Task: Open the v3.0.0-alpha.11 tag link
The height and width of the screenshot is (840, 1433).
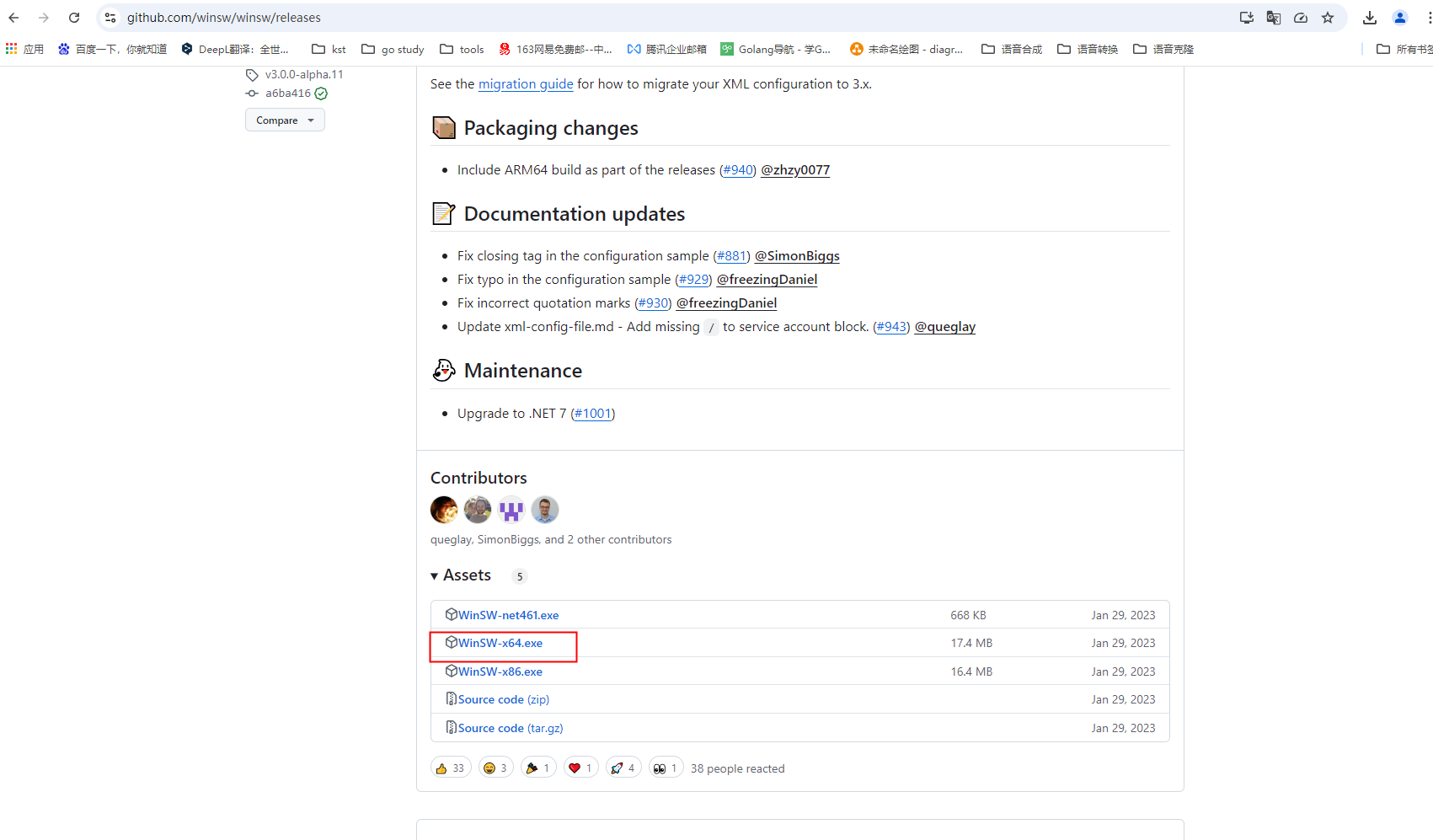Action: click(304, 74)
